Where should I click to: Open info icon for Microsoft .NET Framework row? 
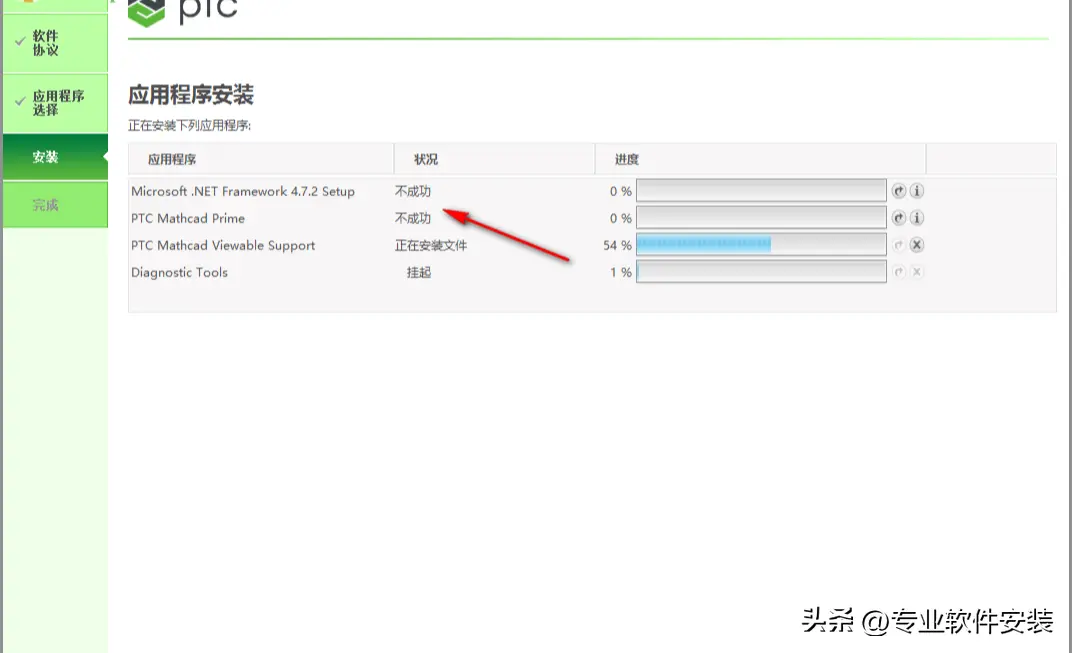pyautogui.click(x=917, y=191)
